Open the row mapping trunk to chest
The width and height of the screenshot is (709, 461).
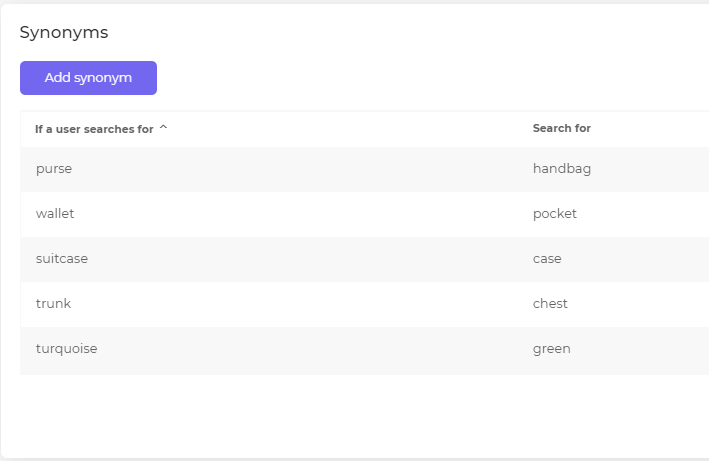tap(300, 304)
